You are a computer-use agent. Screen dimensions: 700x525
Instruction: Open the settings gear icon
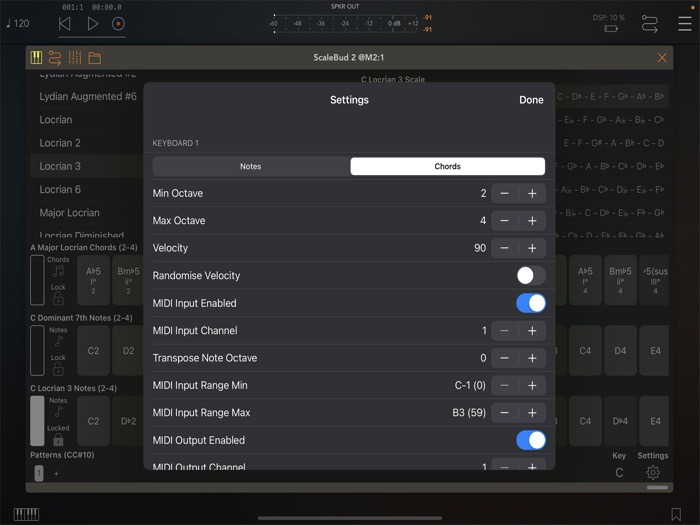pos(653,472)
